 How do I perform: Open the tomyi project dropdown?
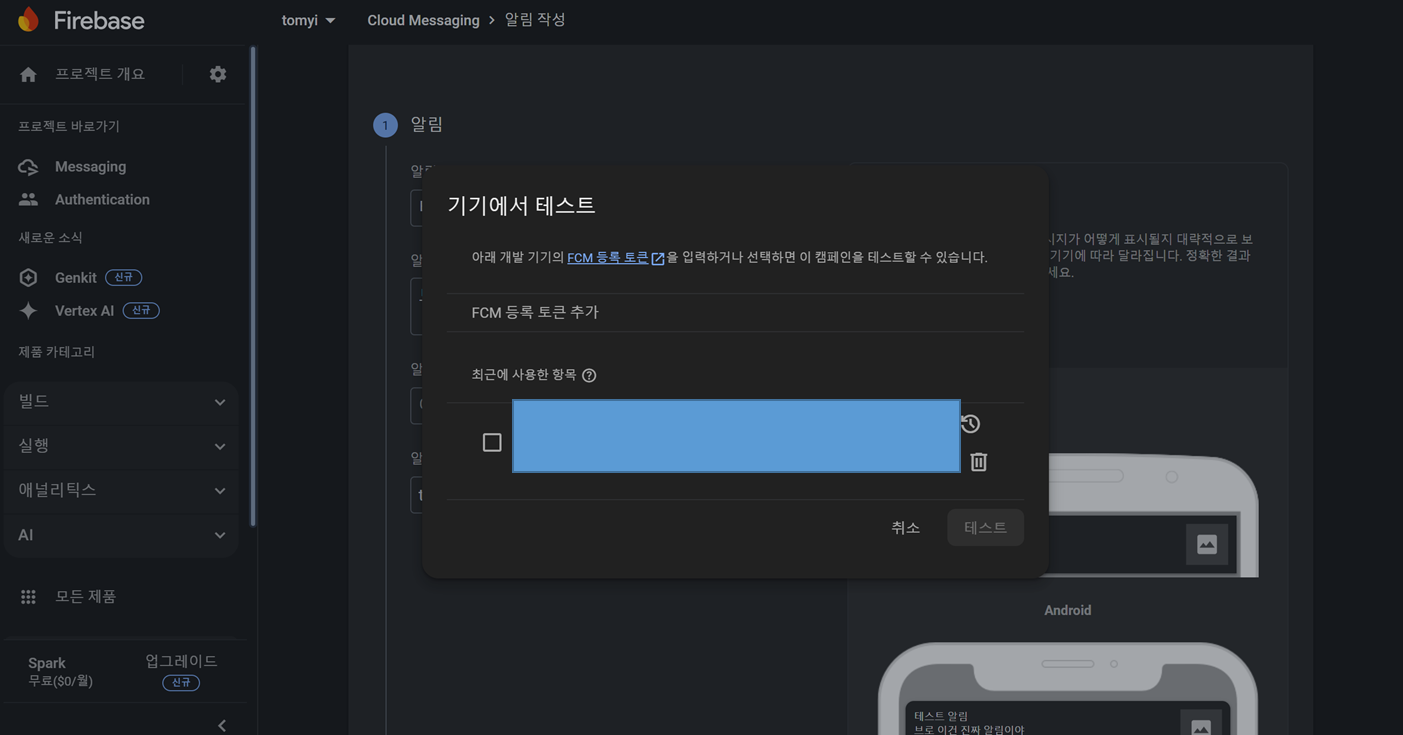coord(308,20)
